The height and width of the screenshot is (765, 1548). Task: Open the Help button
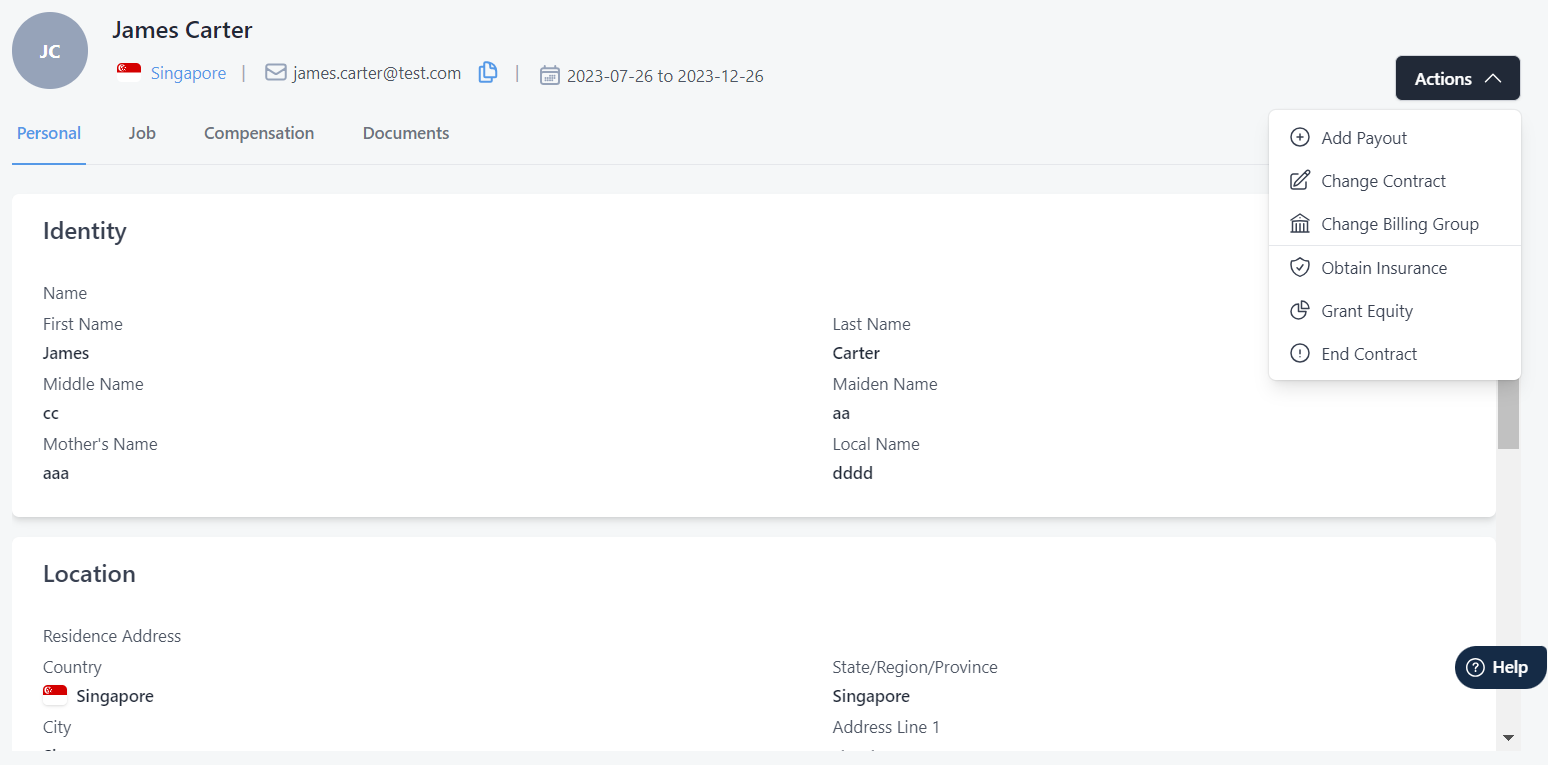(1499, 667)
